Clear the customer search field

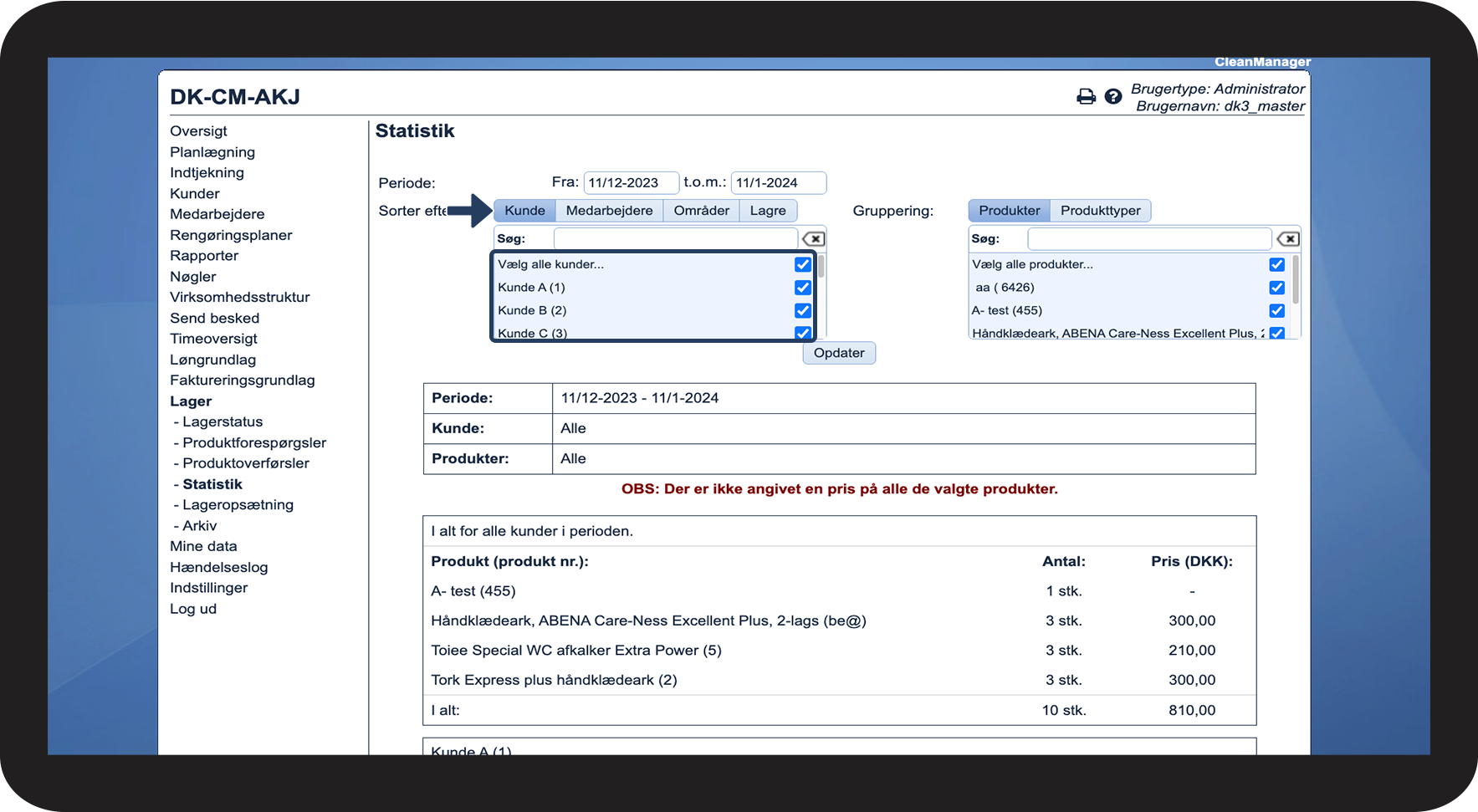(x=813, y=239)
